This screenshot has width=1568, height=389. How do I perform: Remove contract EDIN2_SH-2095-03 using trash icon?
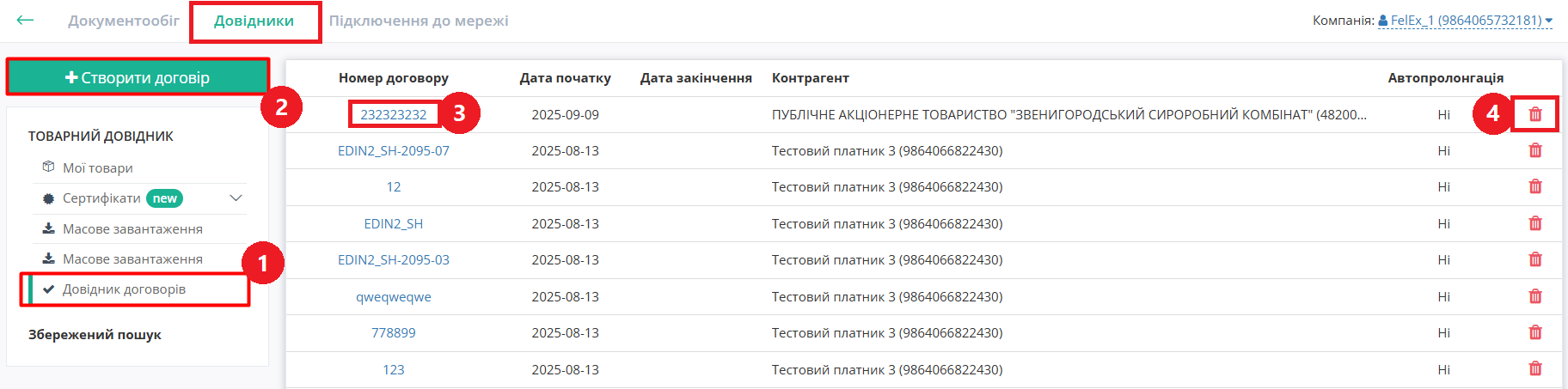[1535, 259]
